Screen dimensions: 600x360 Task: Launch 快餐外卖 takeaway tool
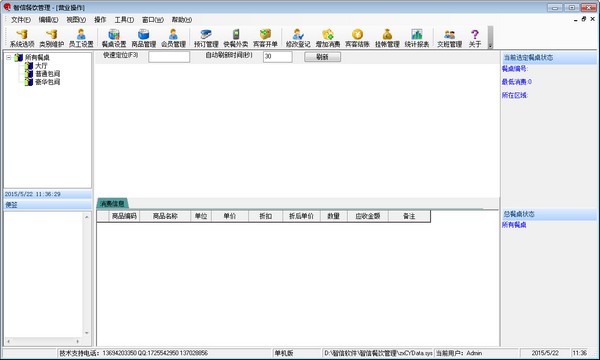coord(236,38)
